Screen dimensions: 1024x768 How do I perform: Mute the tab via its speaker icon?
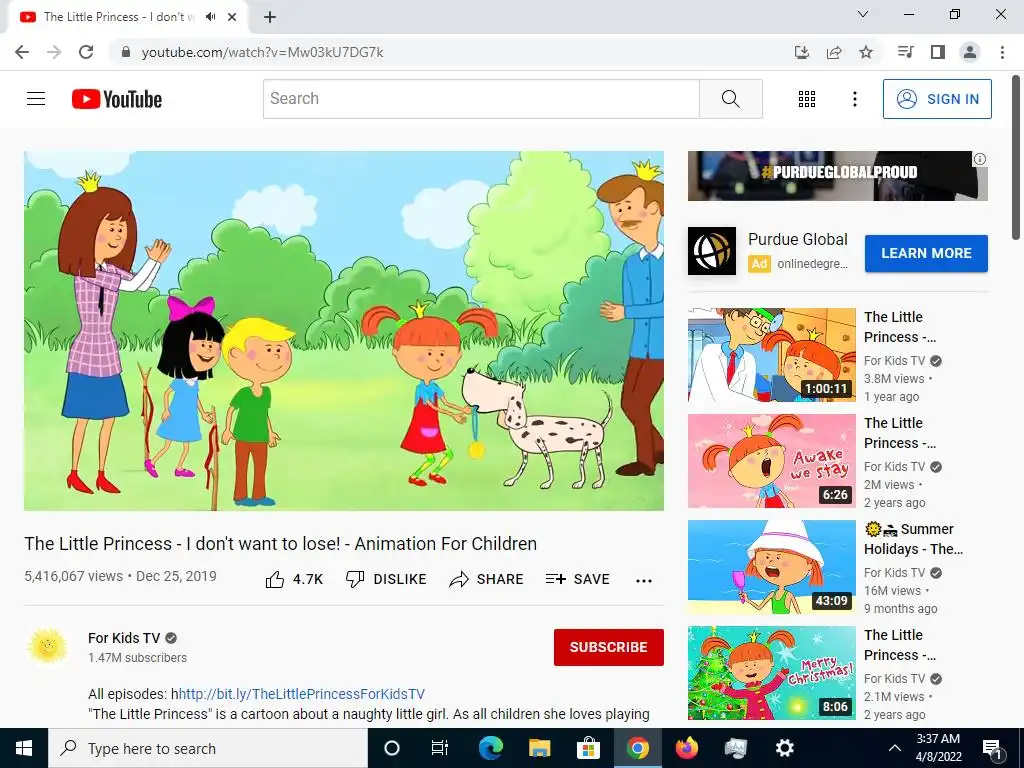pyautogui.click(x=210, y=17)
